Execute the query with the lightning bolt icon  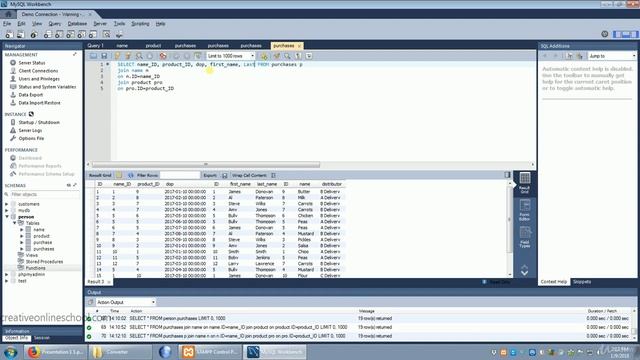point(118,56)
